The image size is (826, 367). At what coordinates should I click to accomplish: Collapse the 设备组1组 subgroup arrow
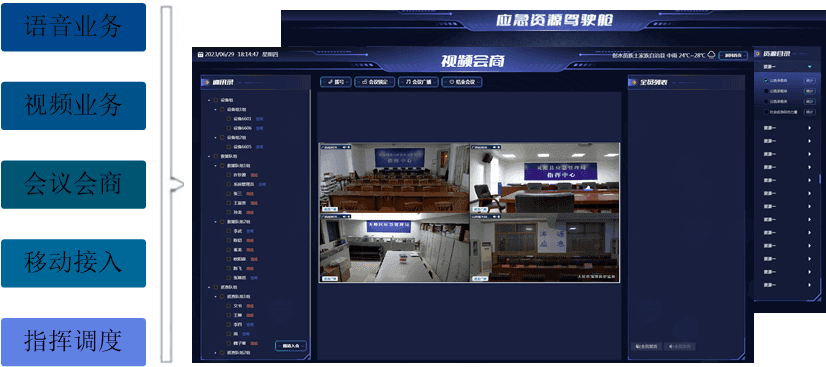(215, 110)
